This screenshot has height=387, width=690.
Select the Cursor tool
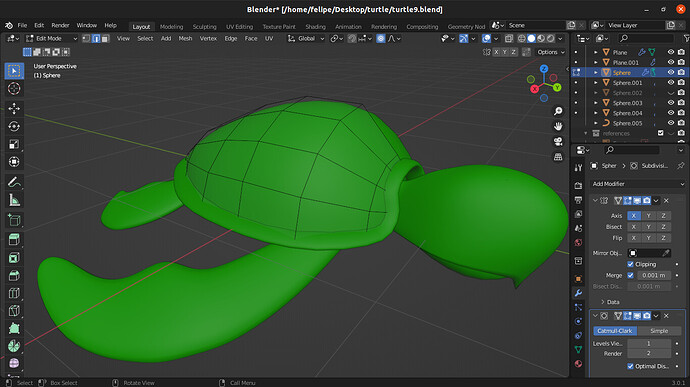[14, 88]
